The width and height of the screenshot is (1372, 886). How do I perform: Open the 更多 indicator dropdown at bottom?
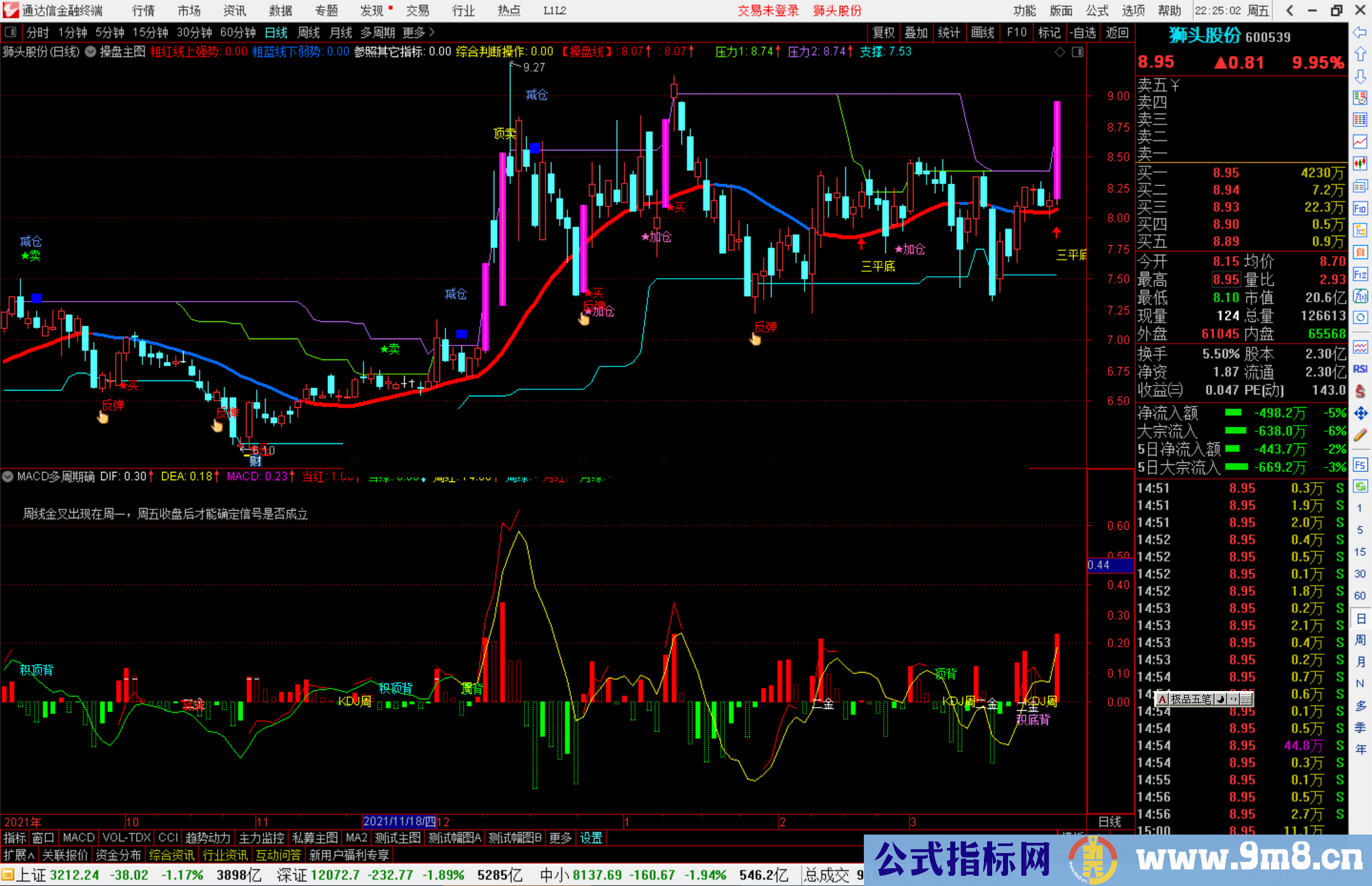click(559, 838)
